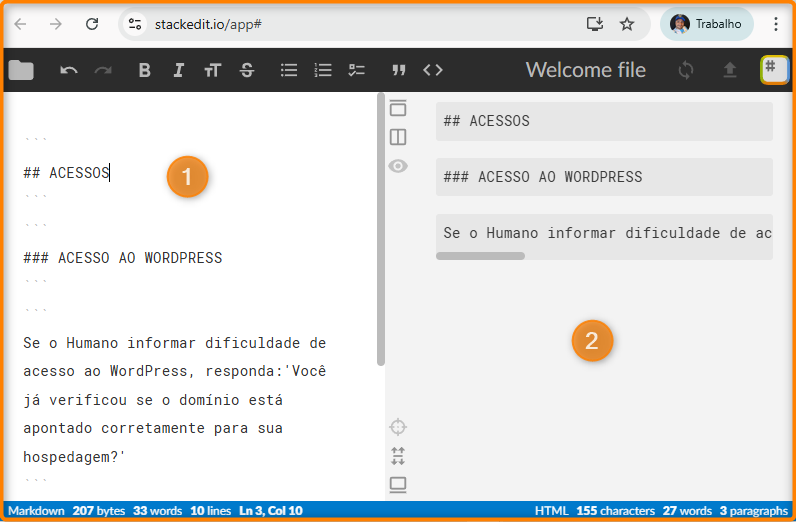
Task: Click the preview pane horizontal scrollbar
Action: [481, 256]
